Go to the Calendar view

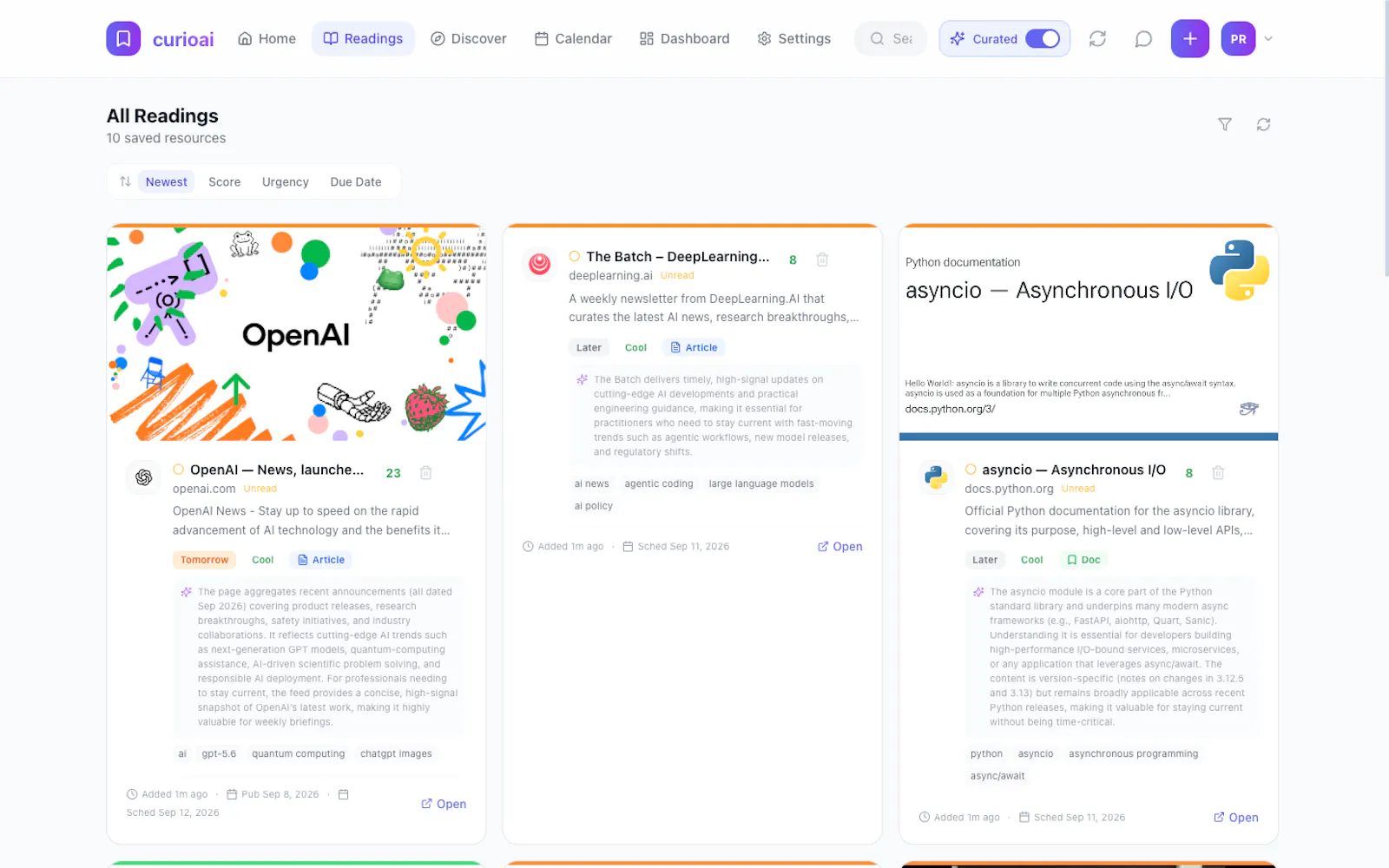click(x=573, y=38)
